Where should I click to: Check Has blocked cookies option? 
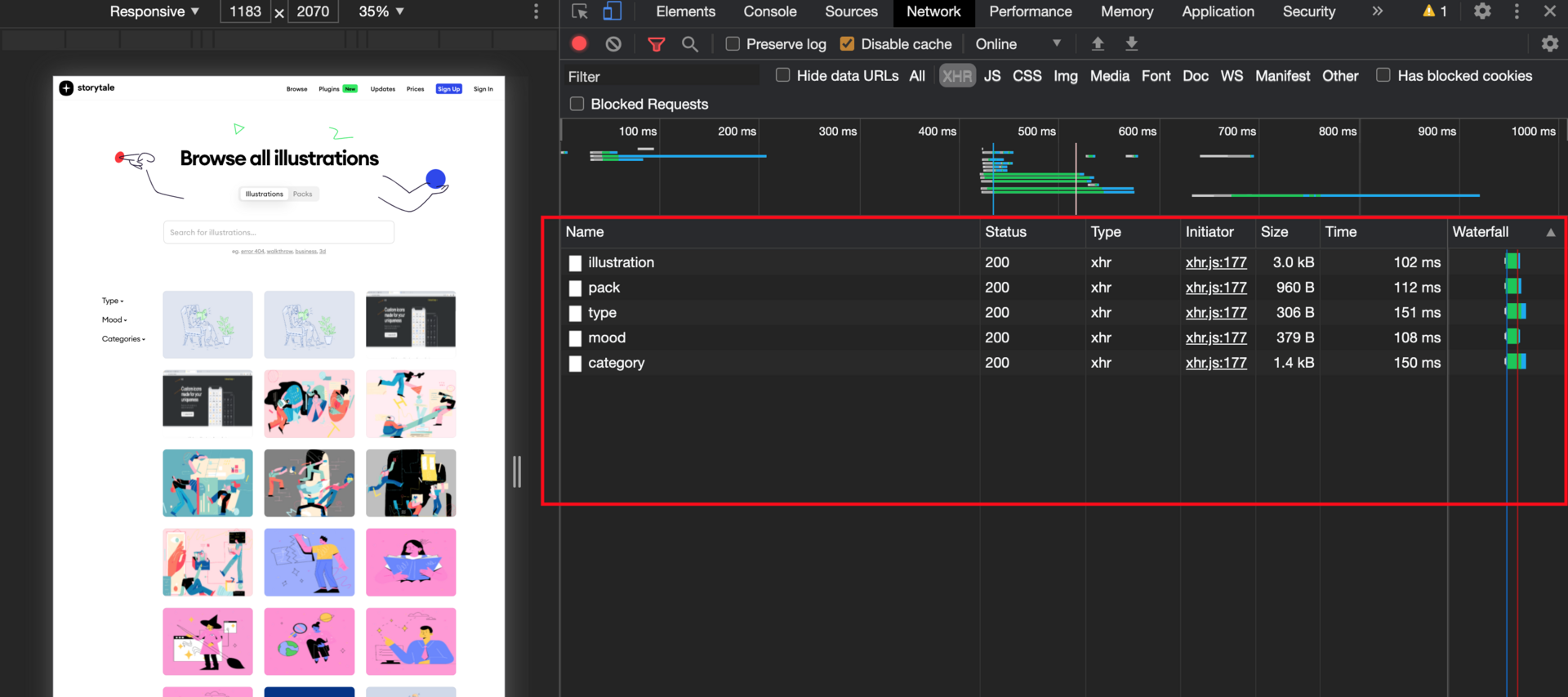tap(1383, 75)
